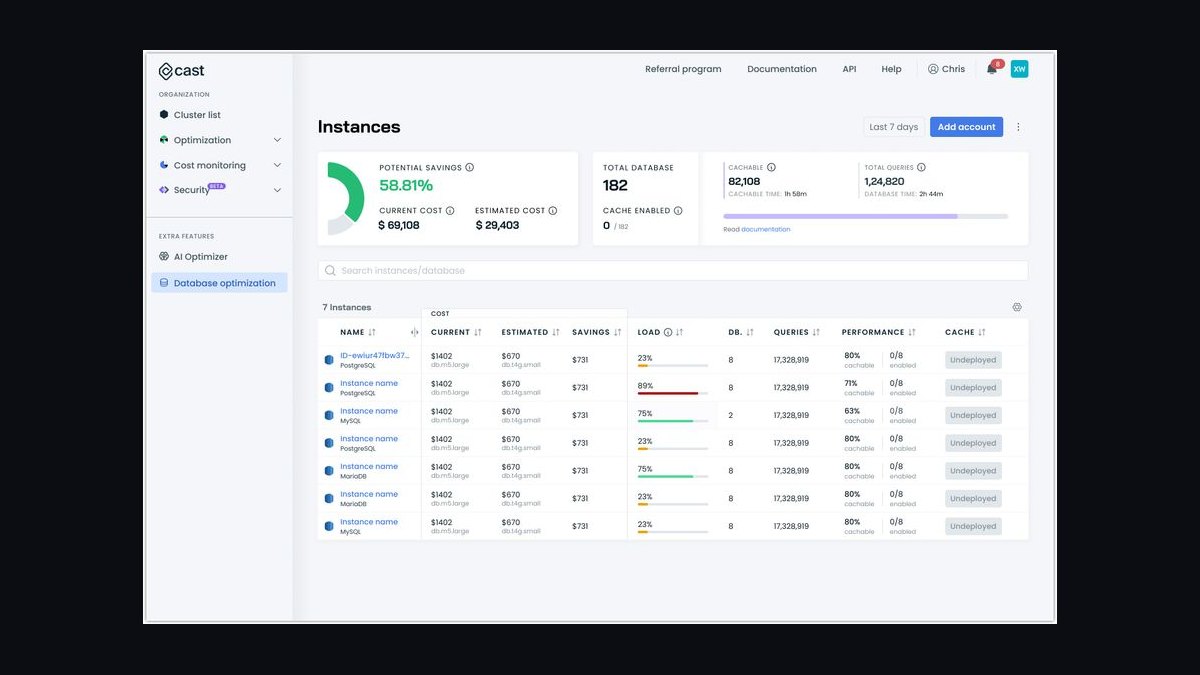Click the Cachable info icon
Image resolution: width=1200 pixels, height=675 pixels.
tap(771, 168)
